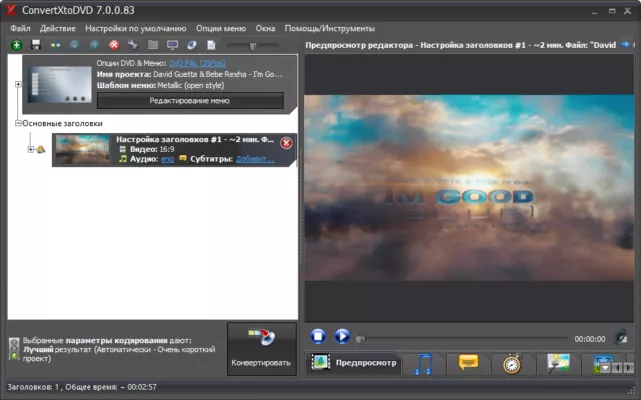Switch to the Предпросмотр tab
641x400 pixels.
[x=354, y=362]
